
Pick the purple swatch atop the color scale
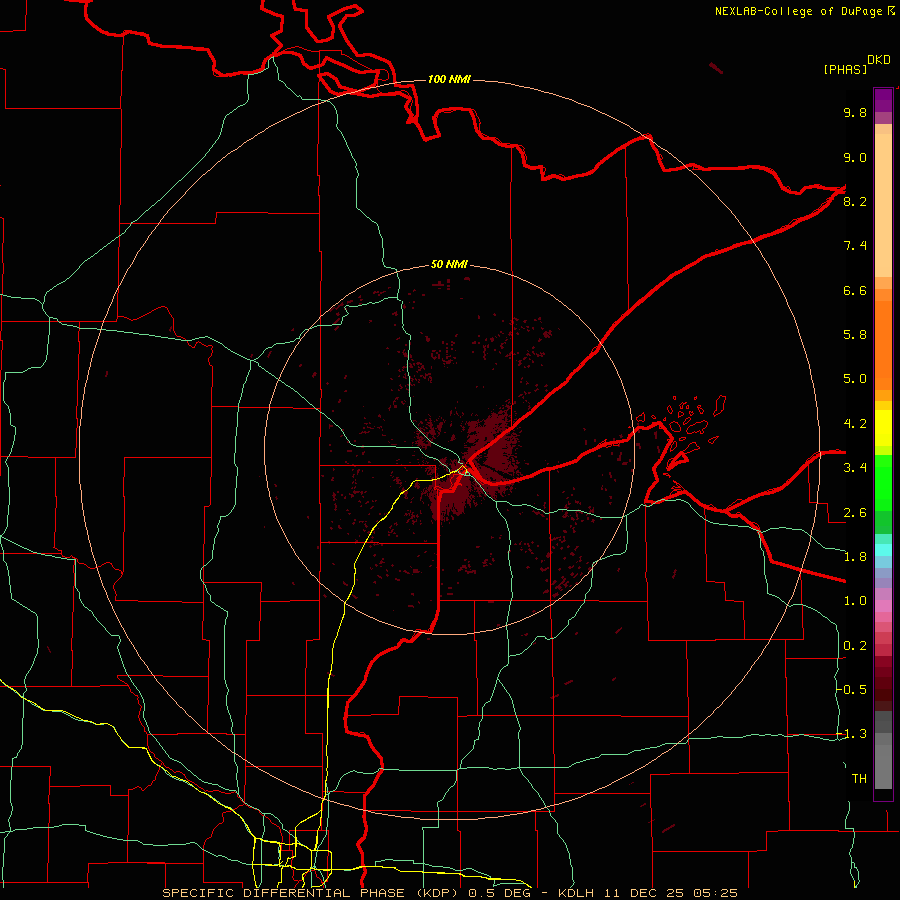pos(883,100)
